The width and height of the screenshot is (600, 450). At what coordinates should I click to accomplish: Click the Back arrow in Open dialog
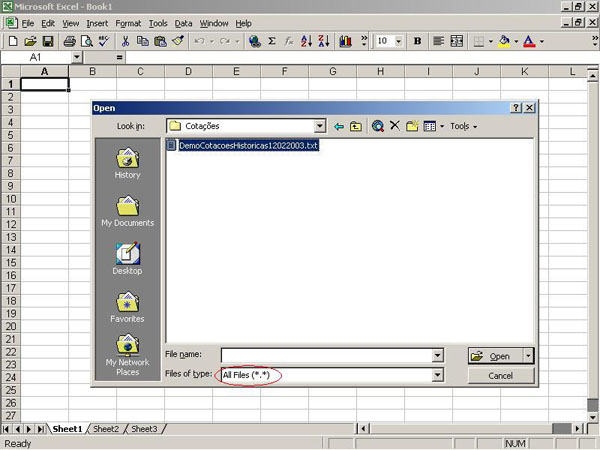(339, 126)
